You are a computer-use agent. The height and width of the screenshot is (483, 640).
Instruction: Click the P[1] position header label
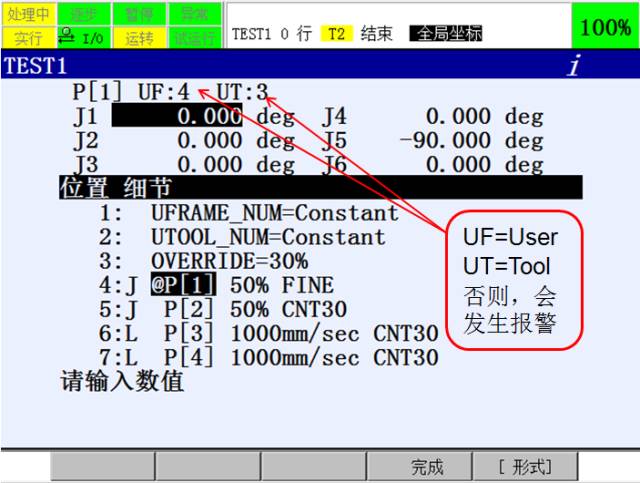pyautogui.click(x=97, y=92)
